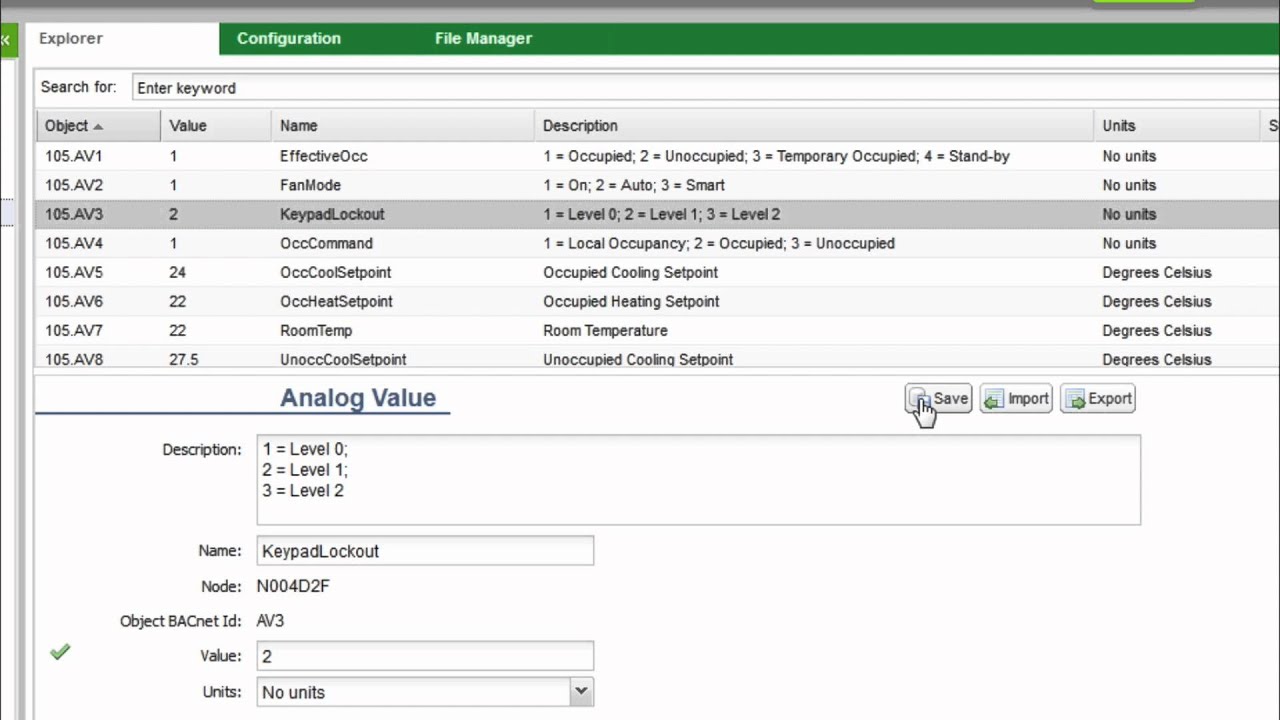
Task: Open the Configuration tab
Action: 289,38
